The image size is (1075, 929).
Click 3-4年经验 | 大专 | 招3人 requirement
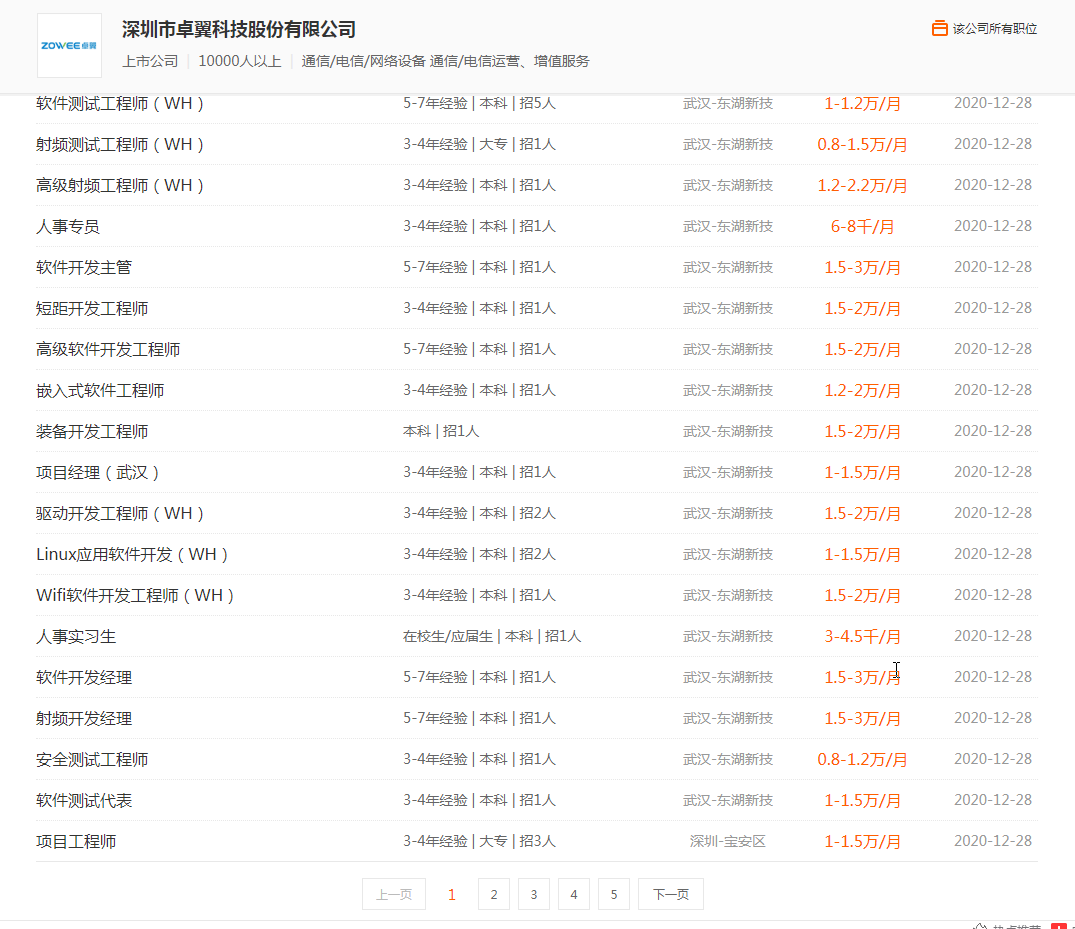(x=479, y=841)
